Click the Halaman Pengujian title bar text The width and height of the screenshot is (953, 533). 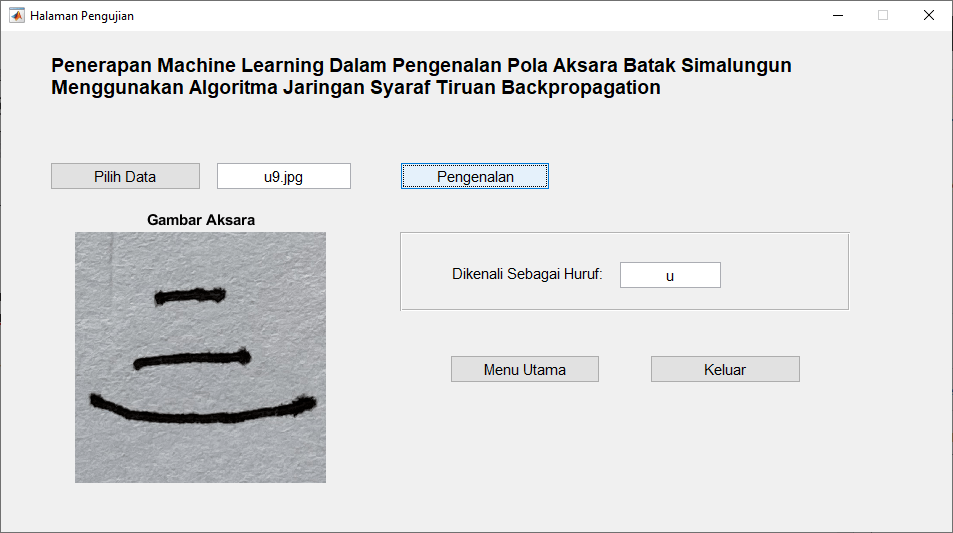(82, 16)
